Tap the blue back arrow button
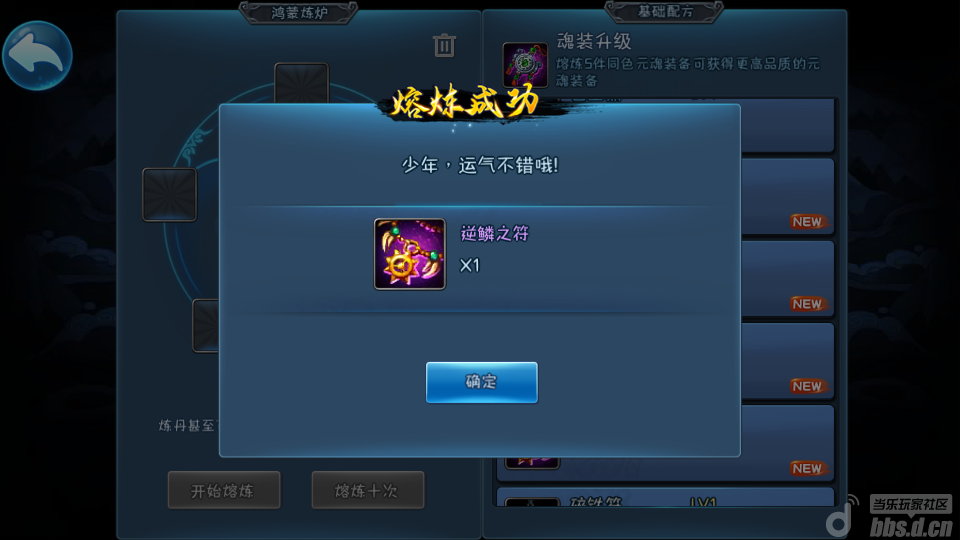The width and height of the screenshot is (960, 540). pos(37,56)
